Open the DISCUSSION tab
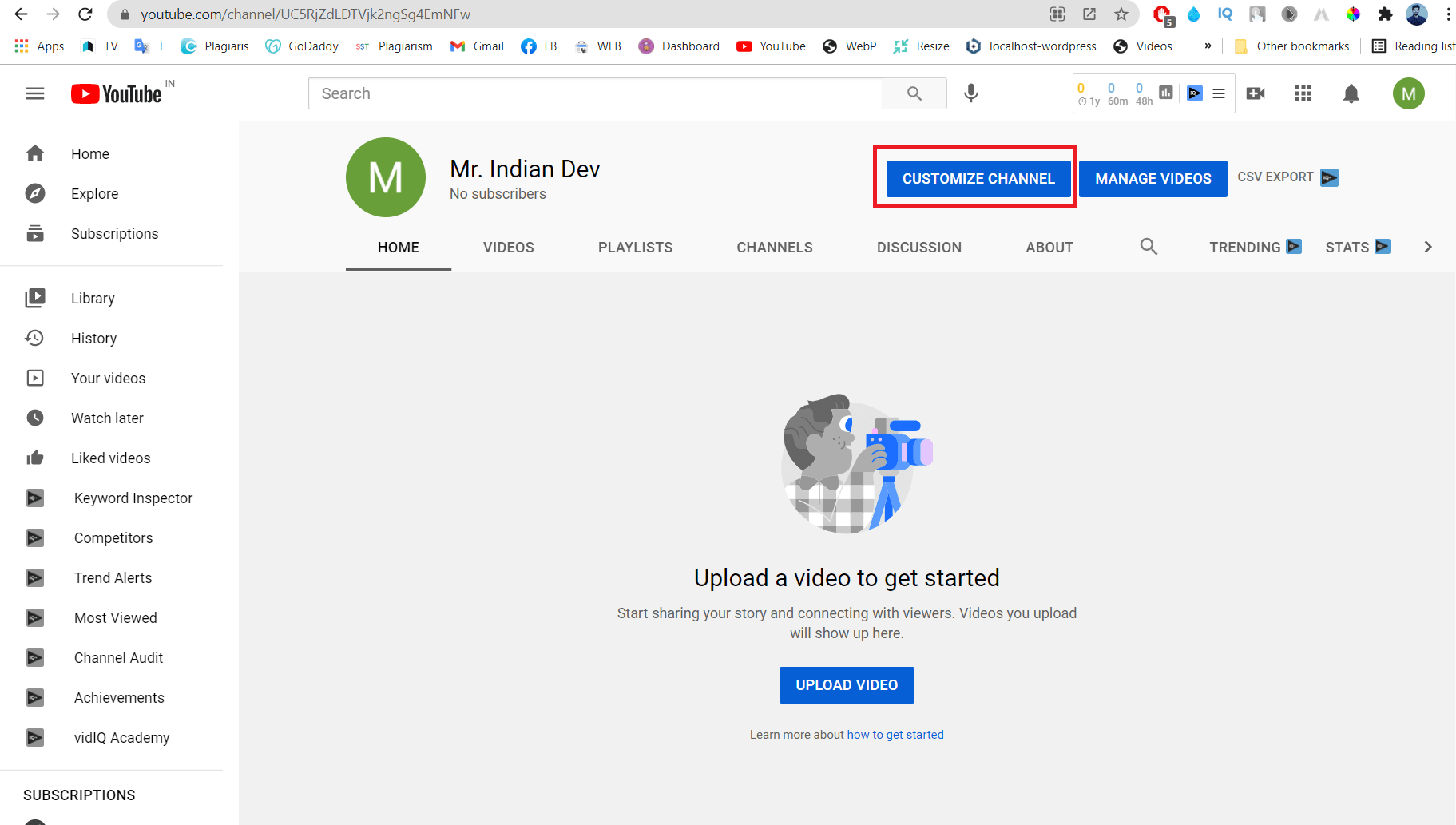Viewport: 1456px width, 825px height. tap(919, 247)
